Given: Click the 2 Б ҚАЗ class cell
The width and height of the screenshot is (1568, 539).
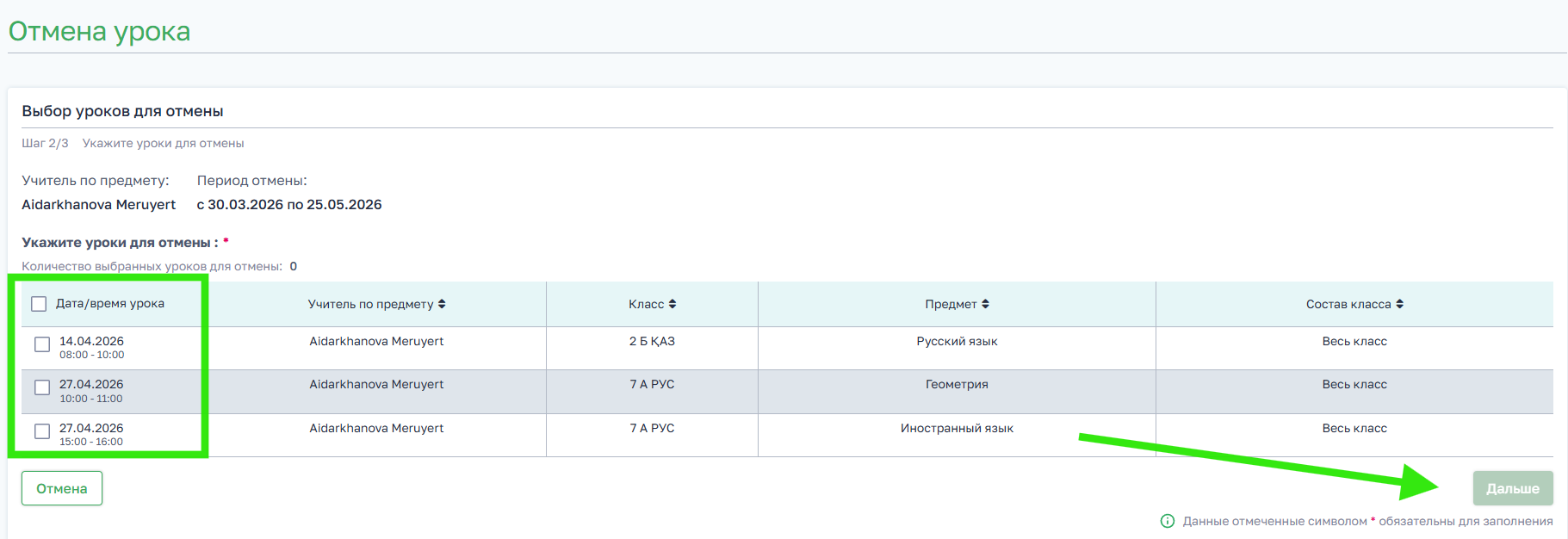Looking at the screenshot, I should pos(652,342).
